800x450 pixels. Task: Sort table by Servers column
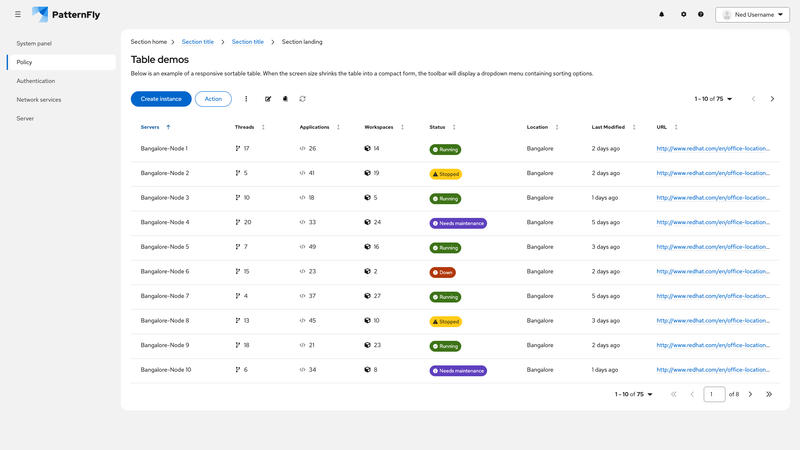156,127
